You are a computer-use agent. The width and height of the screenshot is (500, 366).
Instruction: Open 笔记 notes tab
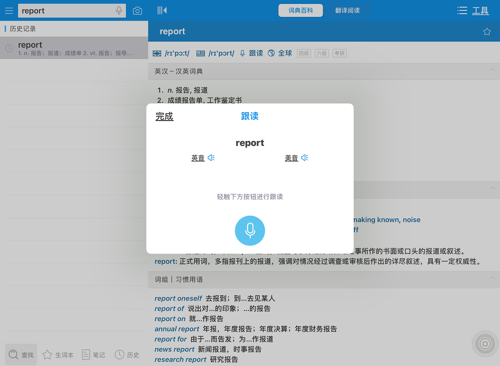click(93, 355)
